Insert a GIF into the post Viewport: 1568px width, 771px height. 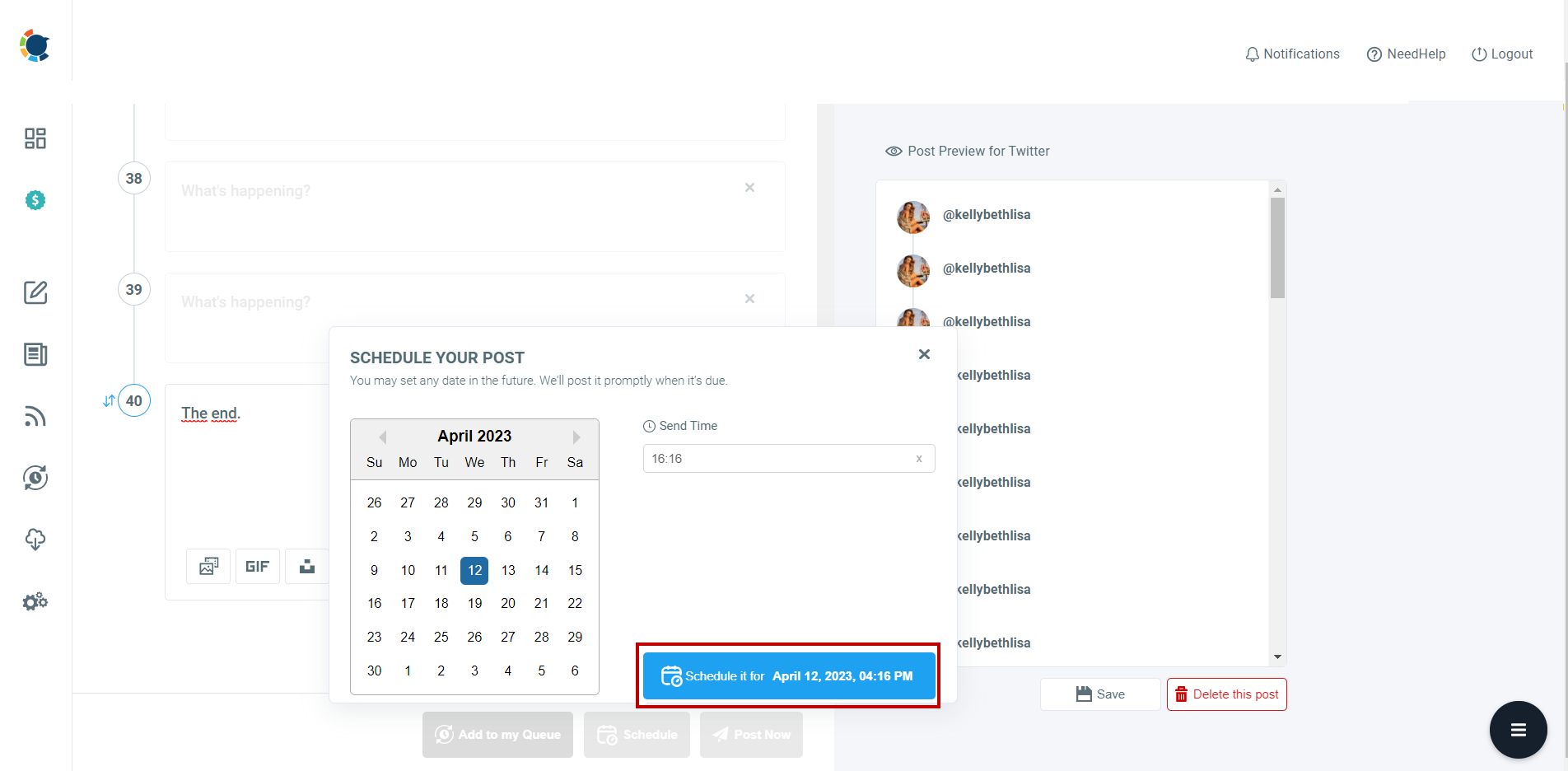(257, 566)
